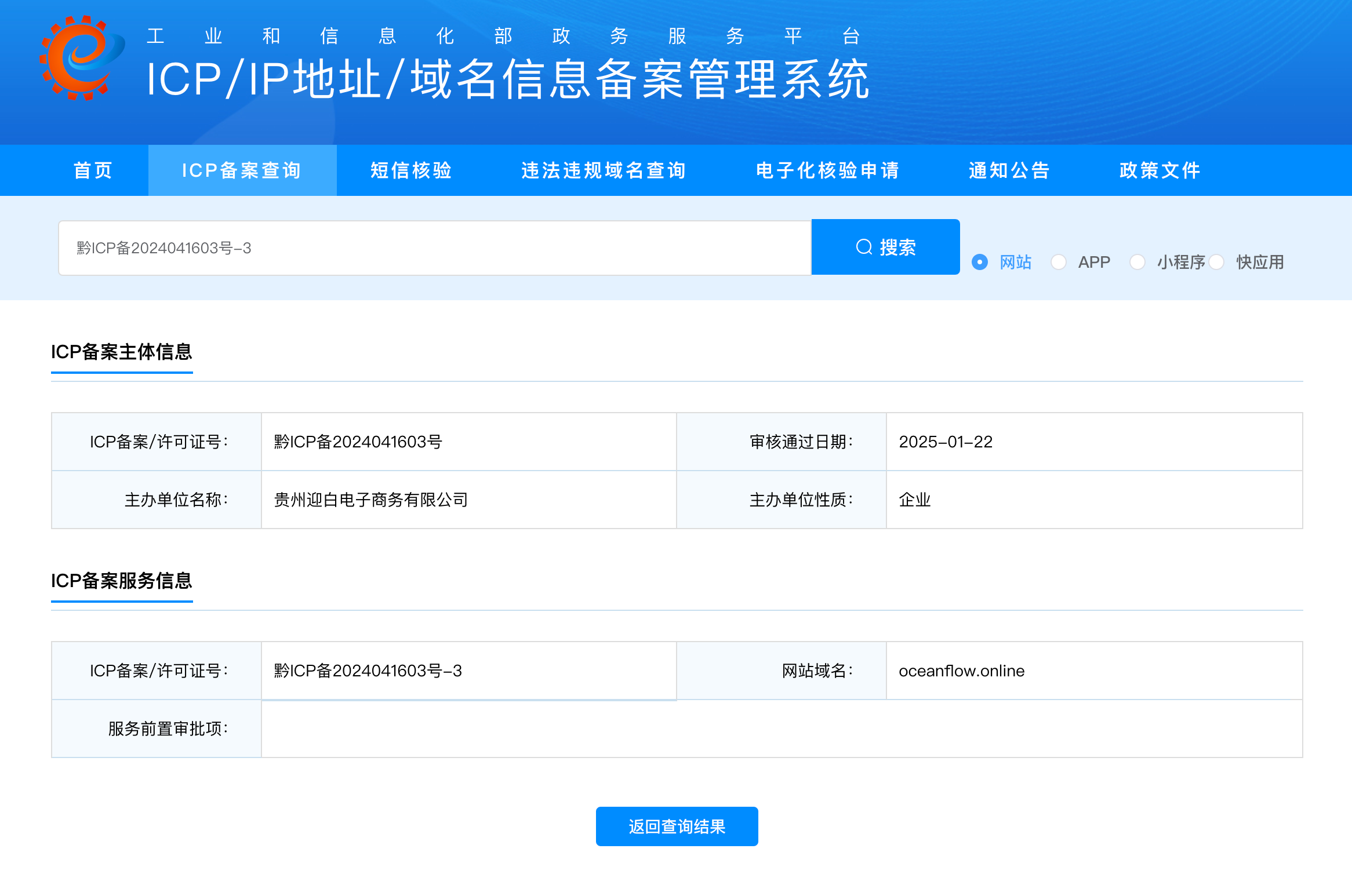Go to 短信核验 menu item
1352x896 pixels.
point(411,170)
